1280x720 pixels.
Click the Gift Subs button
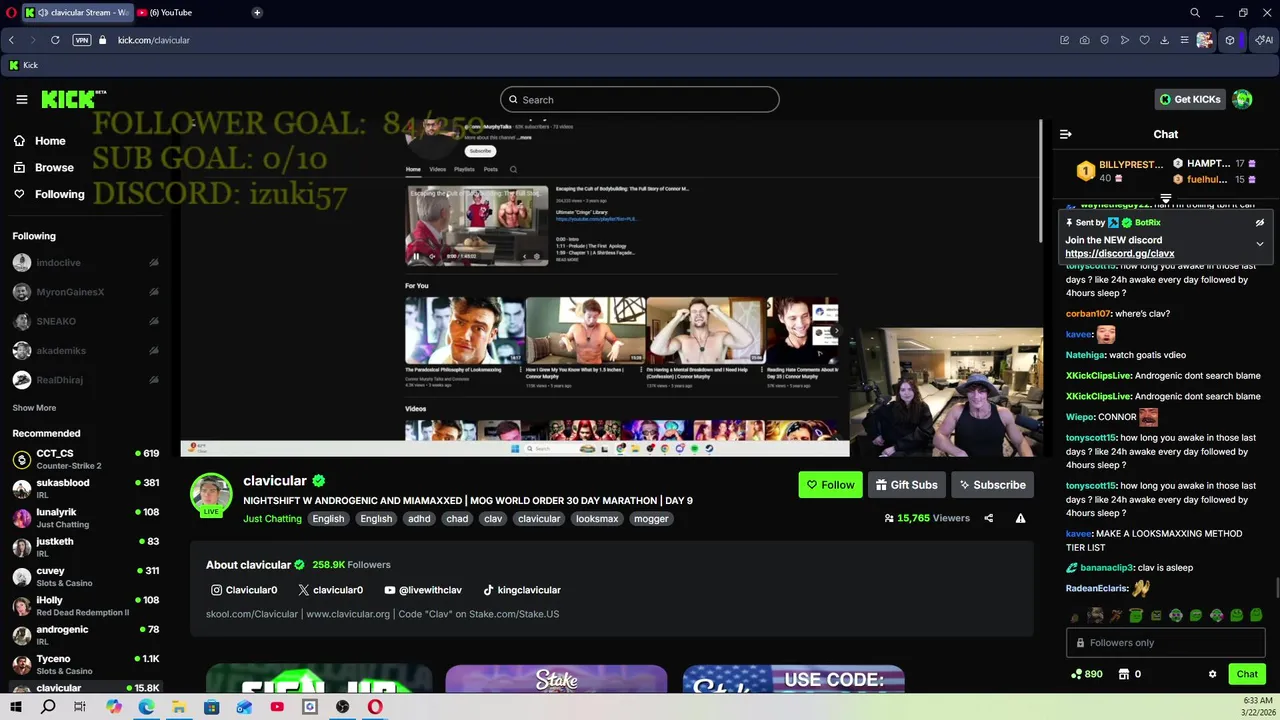tap(906, 485)
